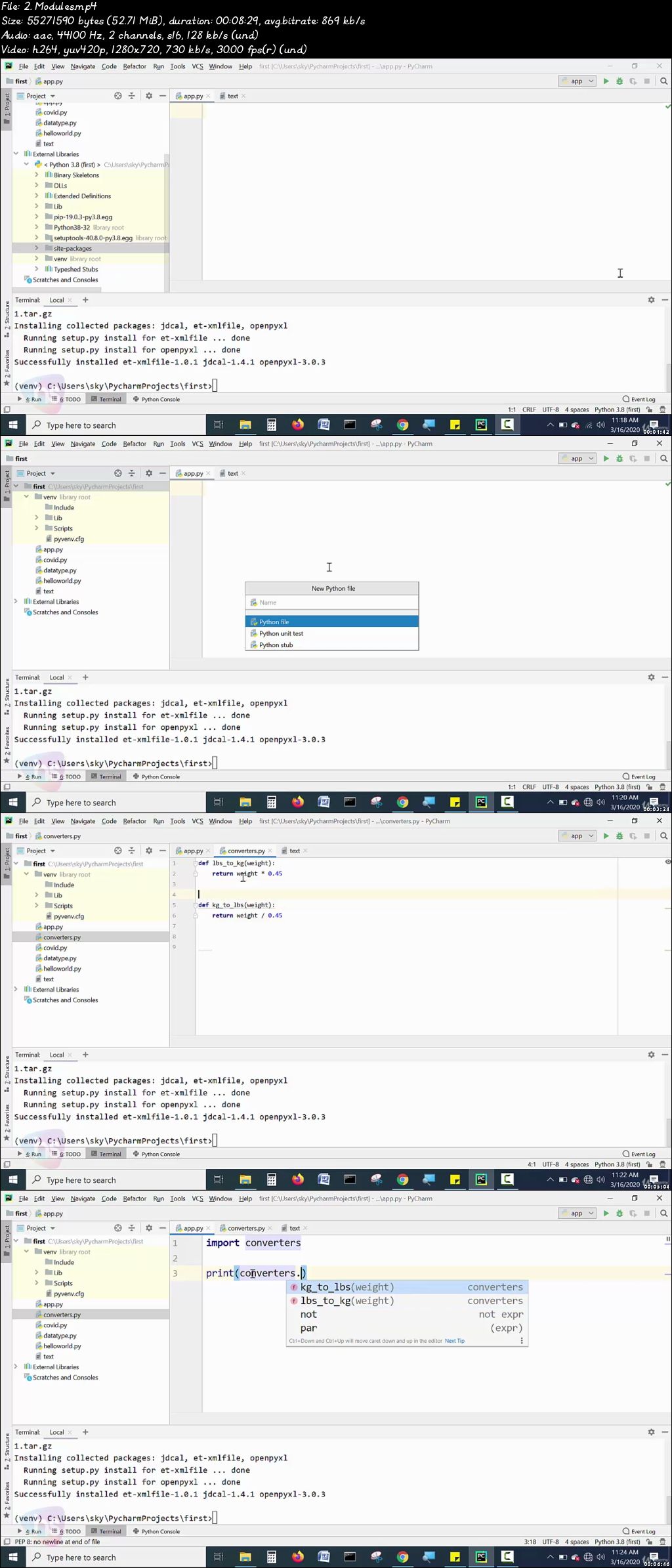The width and height of the screenshot is (672, 1568).
Task: Toggle '1: Project' side tab in topmost frame
Action: [7, 109]
